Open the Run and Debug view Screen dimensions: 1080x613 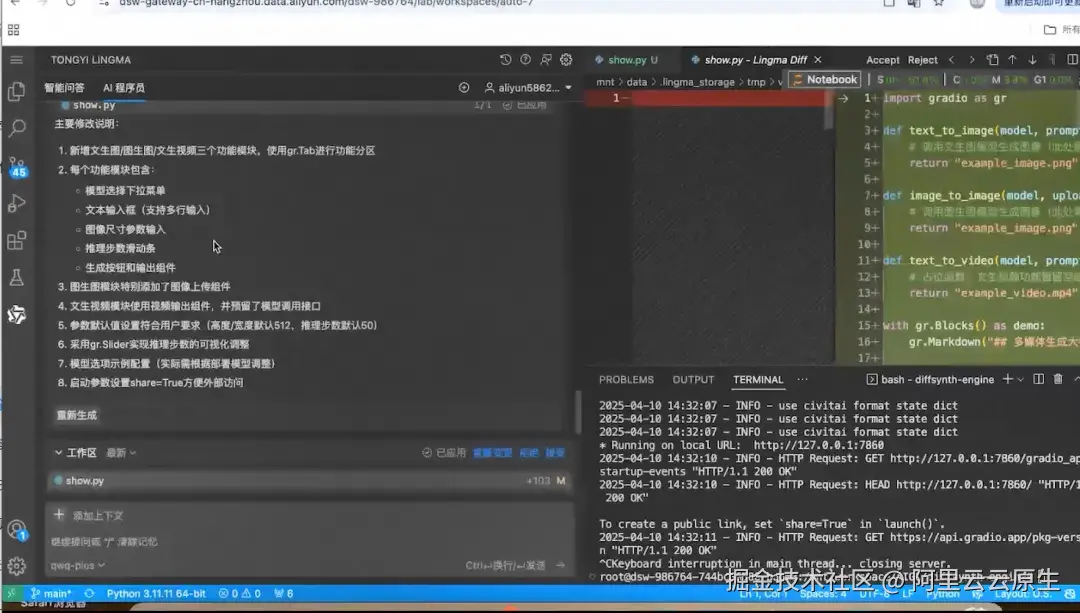[17, 203]
